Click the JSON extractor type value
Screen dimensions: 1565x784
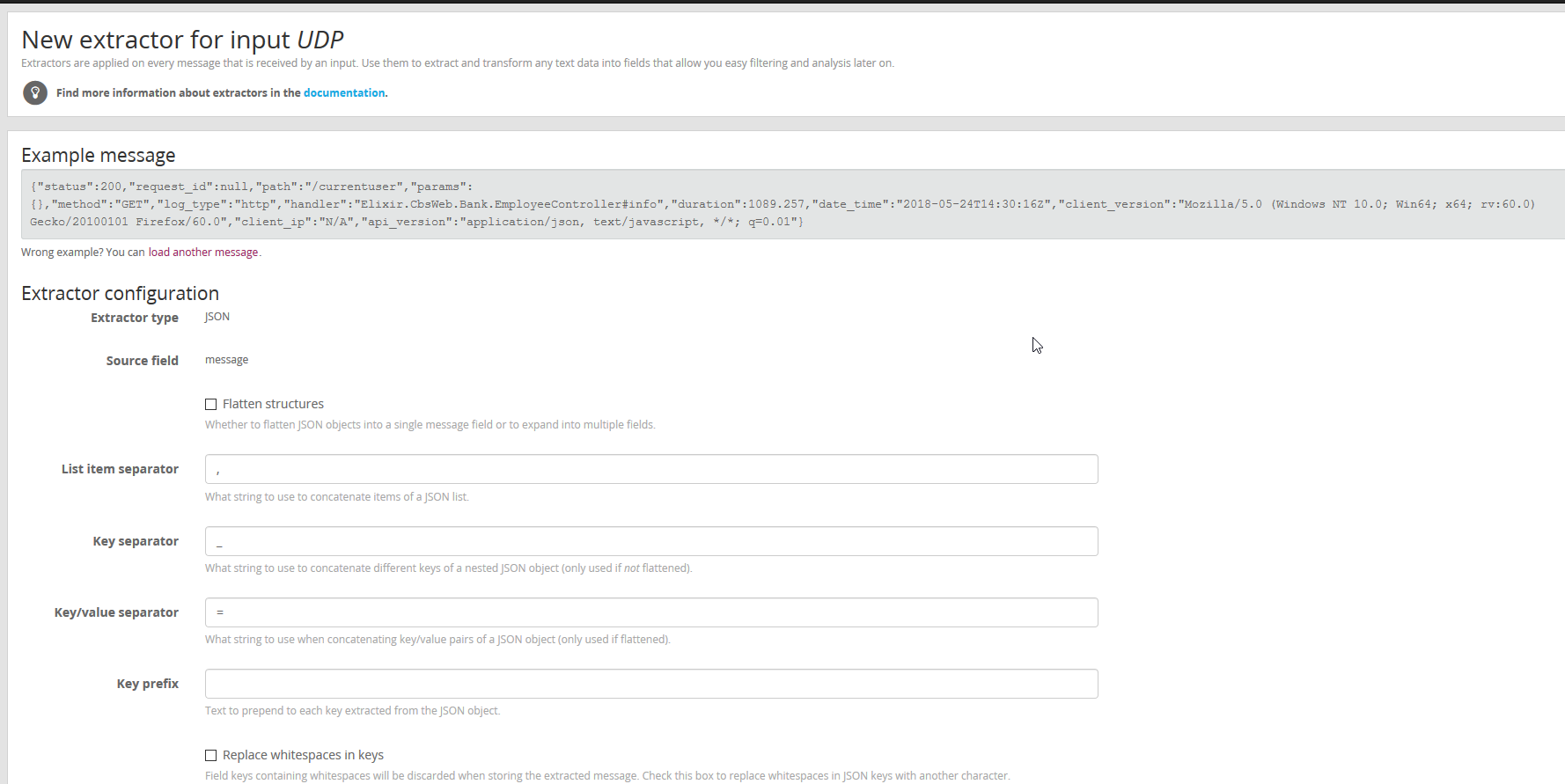(217, 317)
